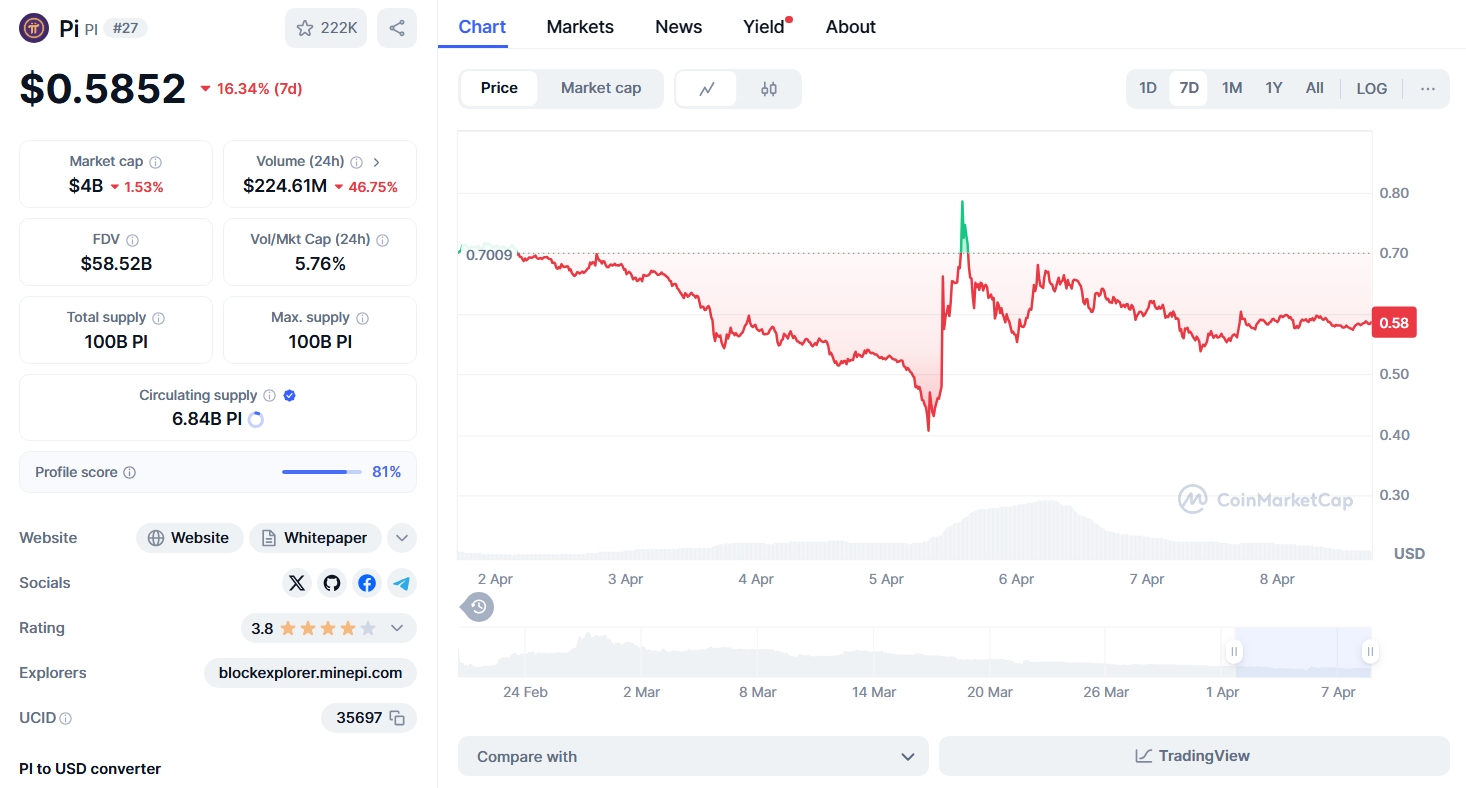Viewport: 1466px width, 788px height.
Task: Click the Profile score progress bar
Action: point(322,472)
